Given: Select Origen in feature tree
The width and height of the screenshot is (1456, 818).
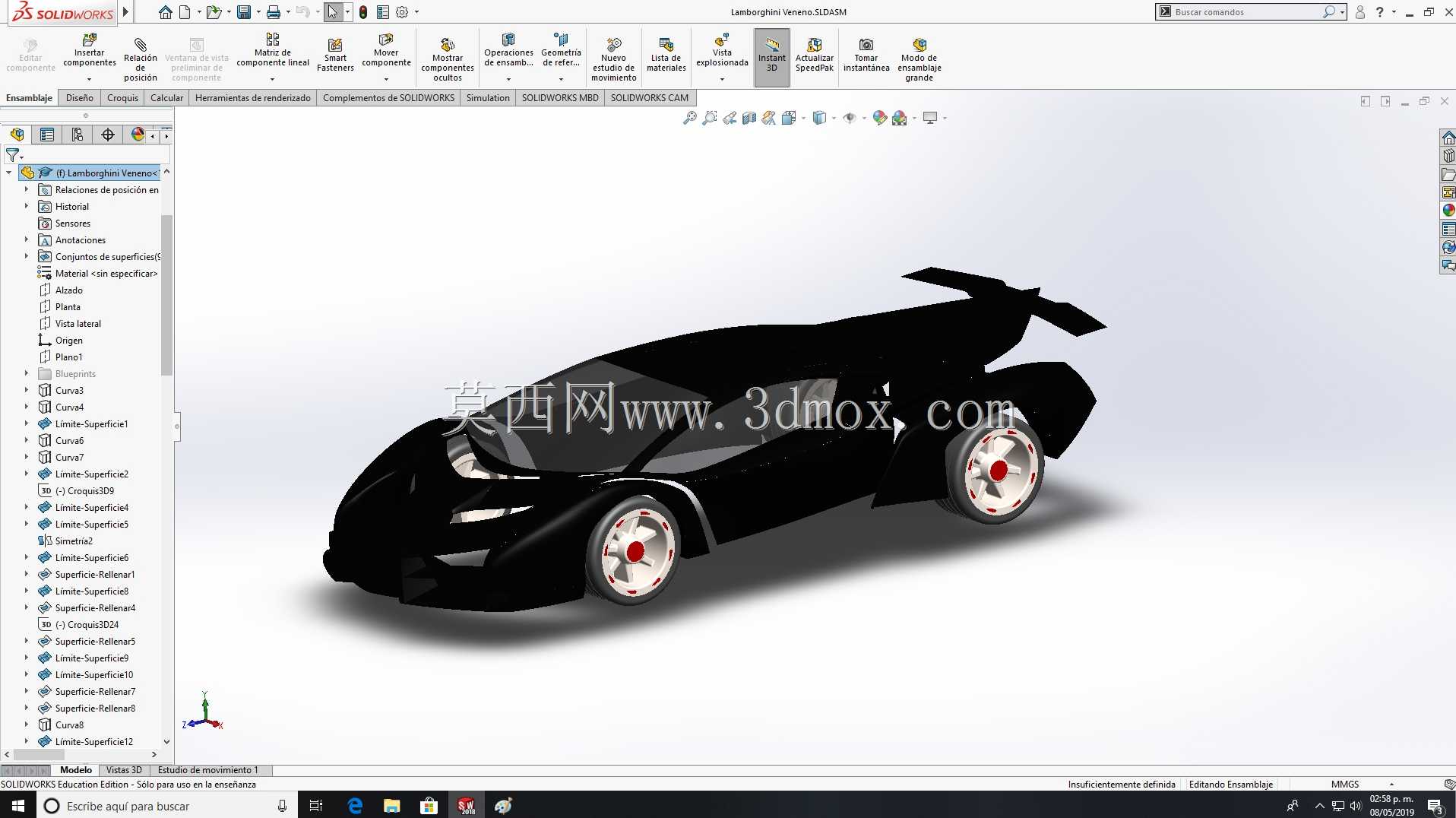Looking at the screenshot, I should point(68,340).
